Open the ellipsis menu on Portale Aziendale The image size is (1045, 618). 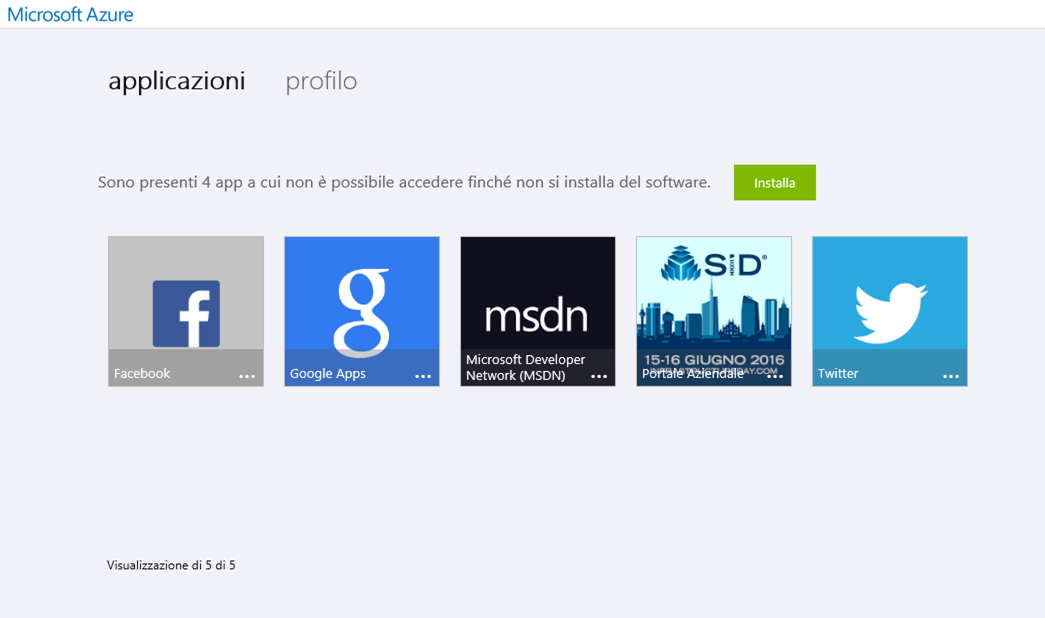(x=775, y=377)
